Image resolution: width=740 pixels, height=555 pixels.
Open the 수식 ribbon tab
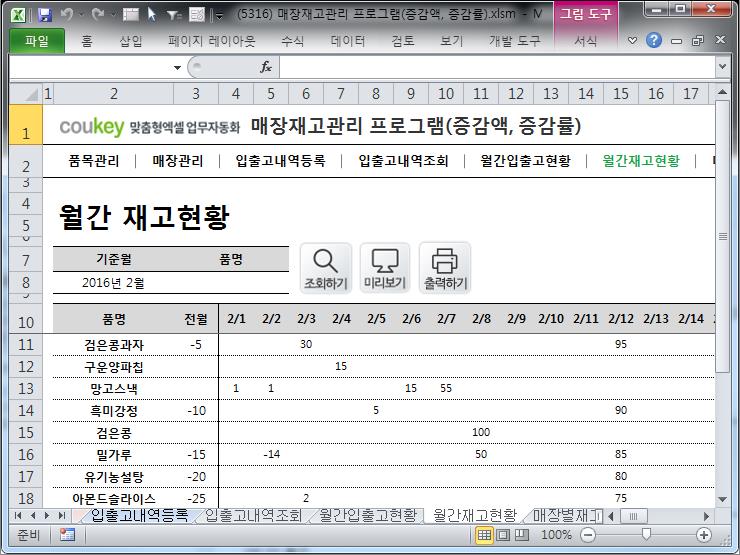[293, 41]
